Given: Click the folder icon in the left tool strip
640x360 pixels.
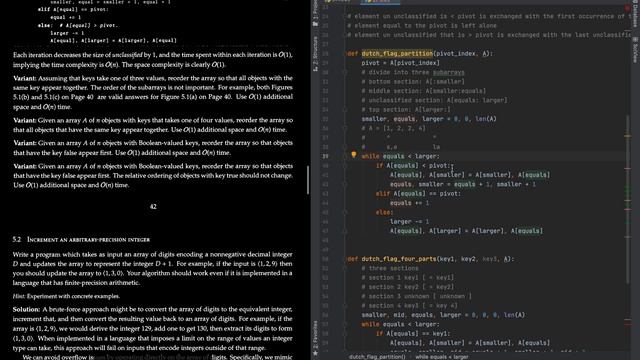Looking at the screenshot, I should coord(315,24).
